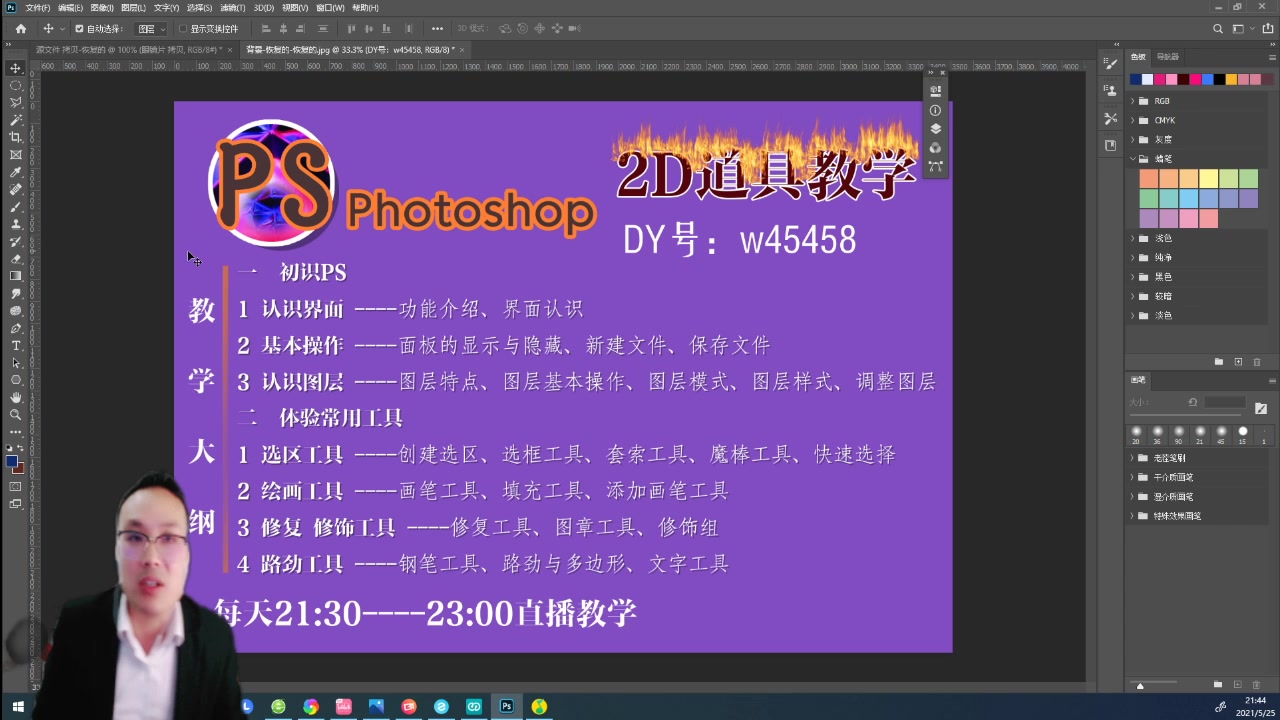This screenshot has height=720, width=1280.
Task: Open the 滤镜(T) menu
Action: point(232,7)
